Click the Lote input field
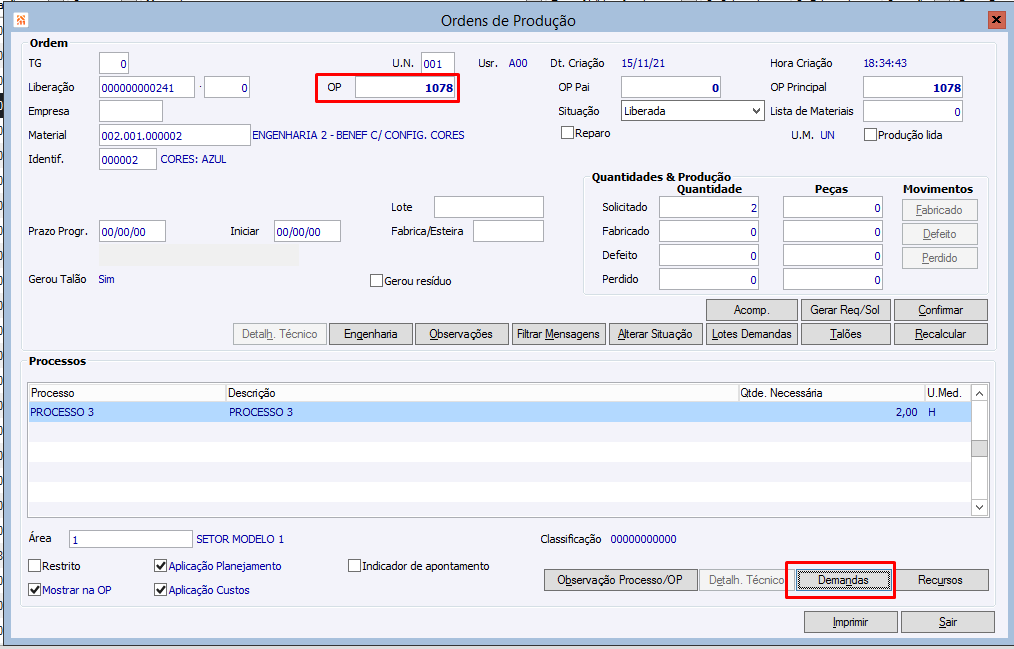Viewport: 1014px width, 649px height. pyautogui.click(x=489, y=207)
